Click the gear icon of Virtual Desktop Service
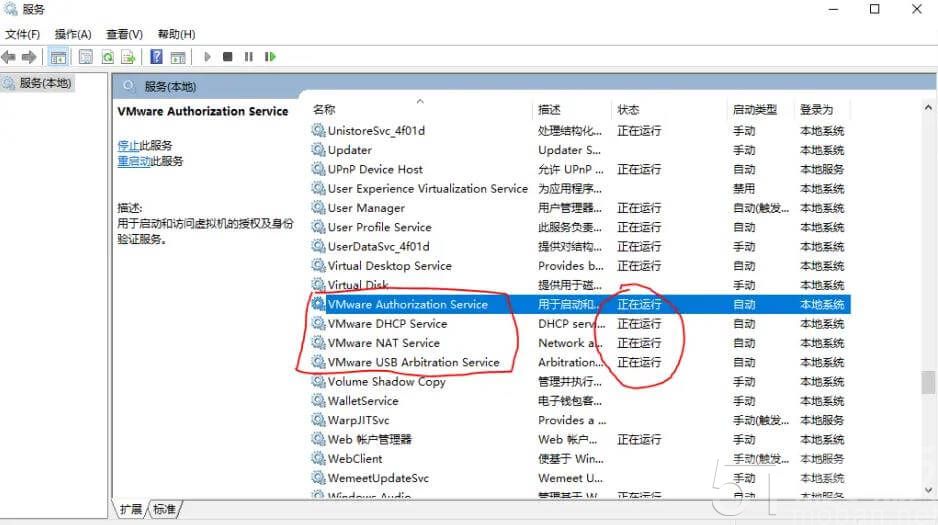The height and width of the screenshot is (525, 938). [318, 265]
